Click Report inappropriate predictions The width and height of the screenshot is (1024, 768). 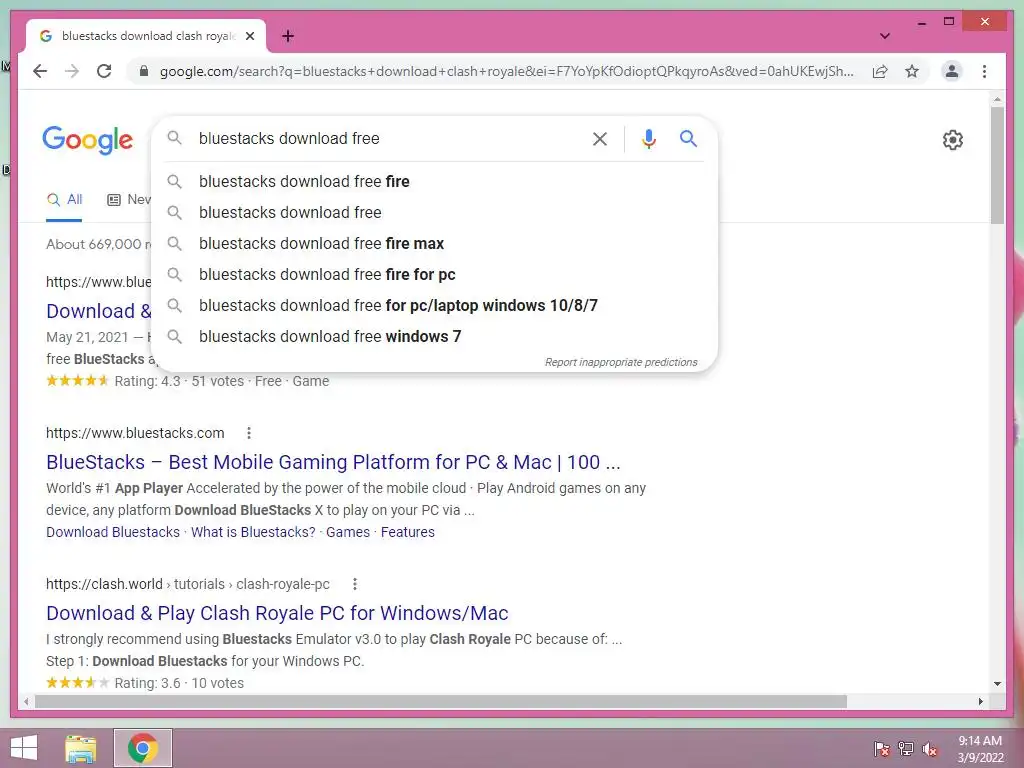(x=621, y=362)
